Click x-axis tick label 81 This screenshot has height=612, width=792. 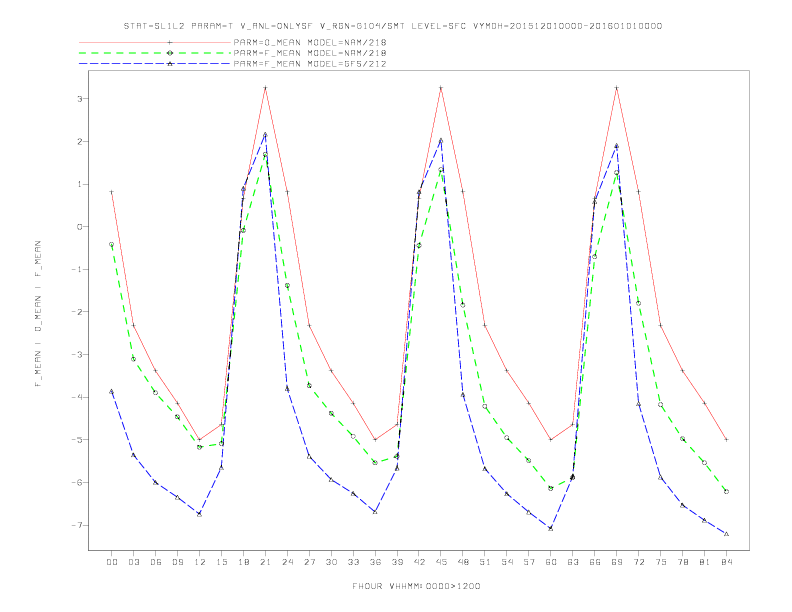click(705, 562)
